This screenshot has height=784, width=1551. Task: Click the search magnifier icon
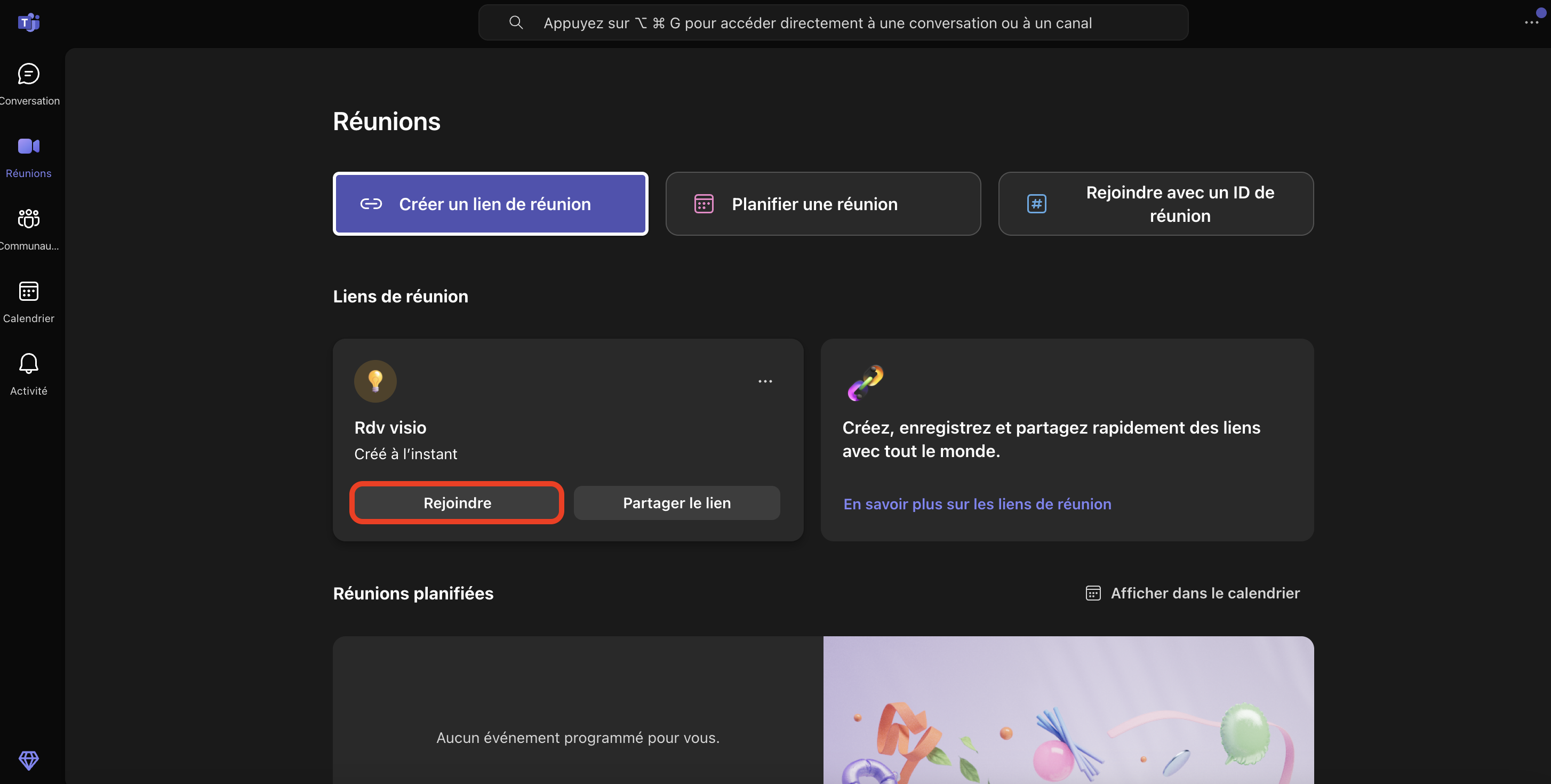tap(515, 23)
